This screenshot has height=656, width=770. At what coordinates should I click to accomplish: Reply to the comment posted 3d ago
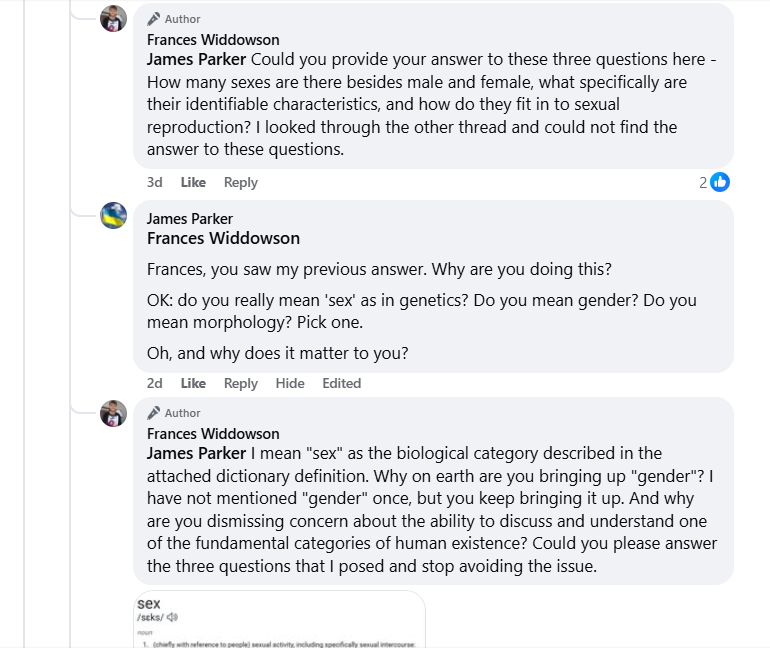tap(241, 182)
